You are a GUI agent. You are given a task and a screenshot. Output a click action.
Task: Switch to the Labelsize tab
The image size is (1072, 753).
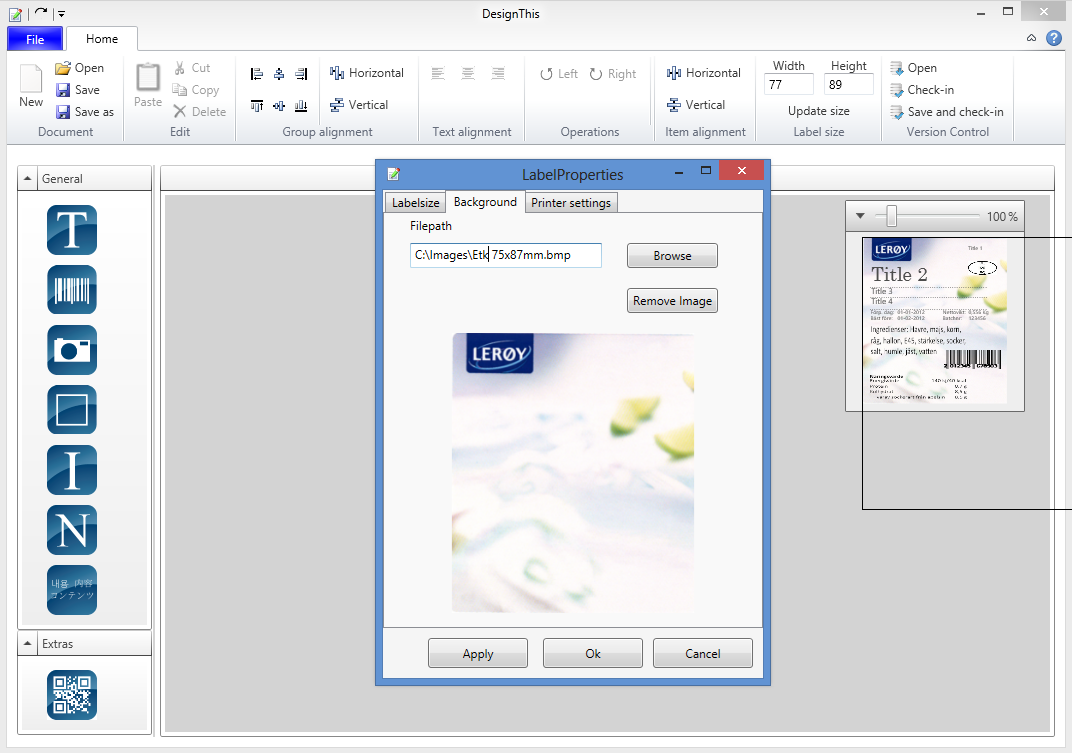coord(415,203)
